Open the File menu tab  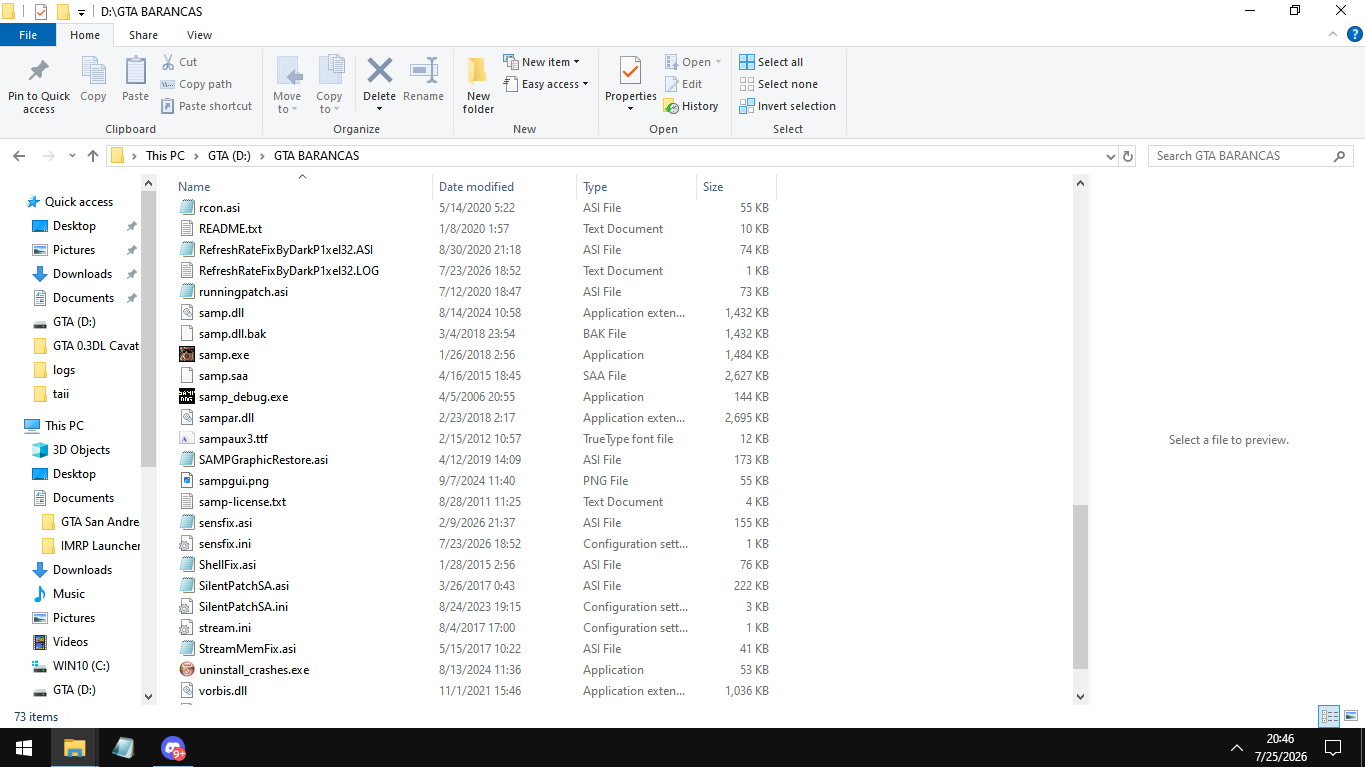(28, 35)
